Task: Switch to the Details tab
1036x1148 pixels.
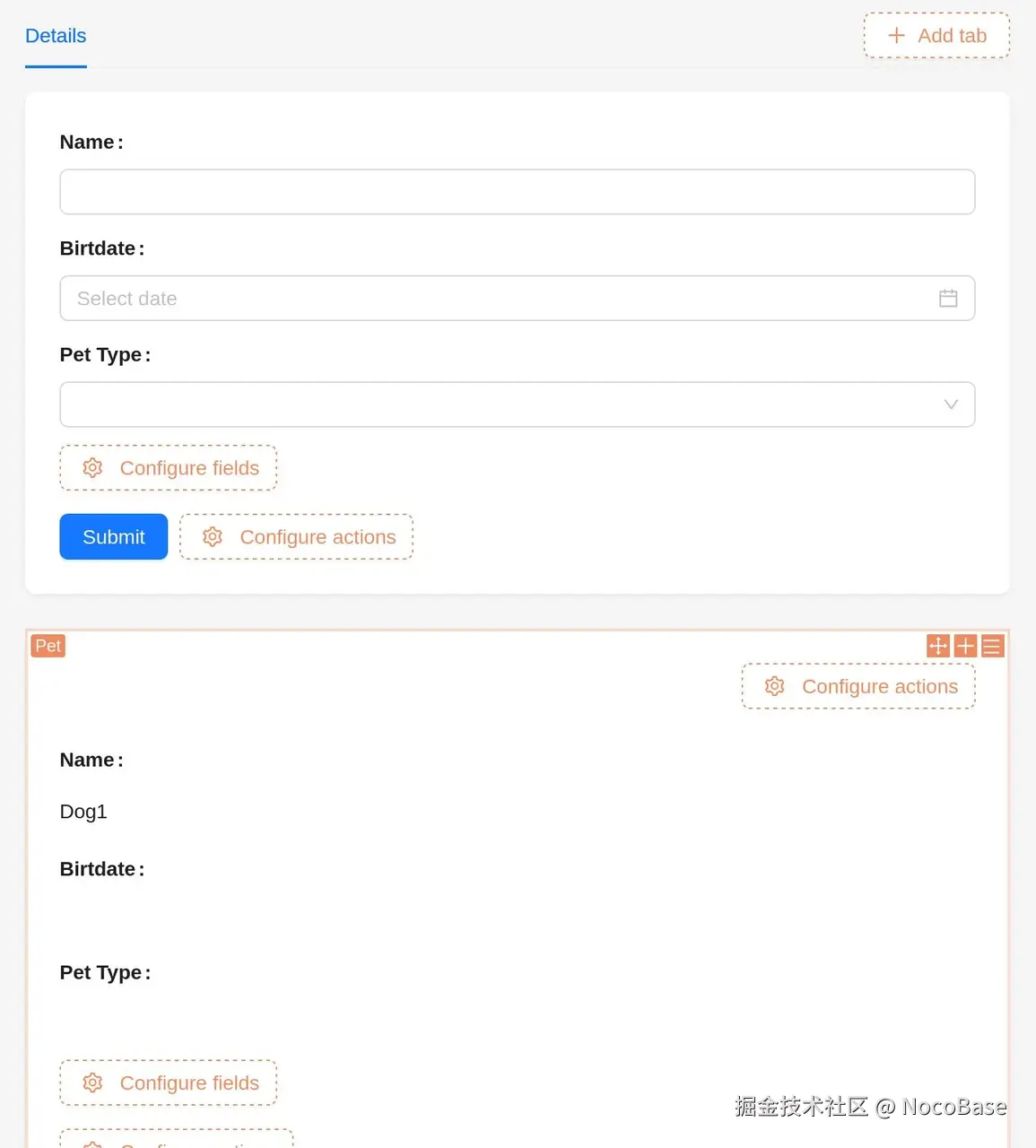Action: point(56,36)
